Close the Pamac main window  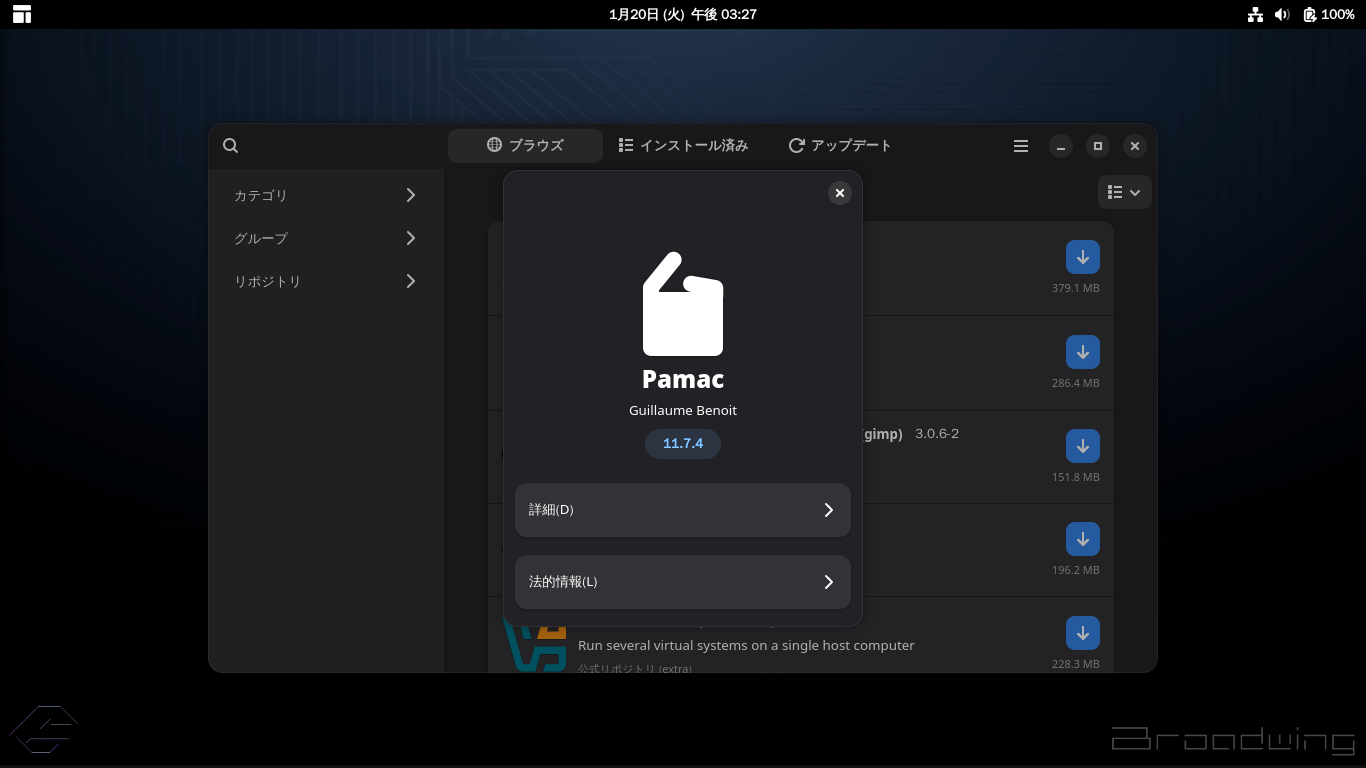coord(1135,146)
